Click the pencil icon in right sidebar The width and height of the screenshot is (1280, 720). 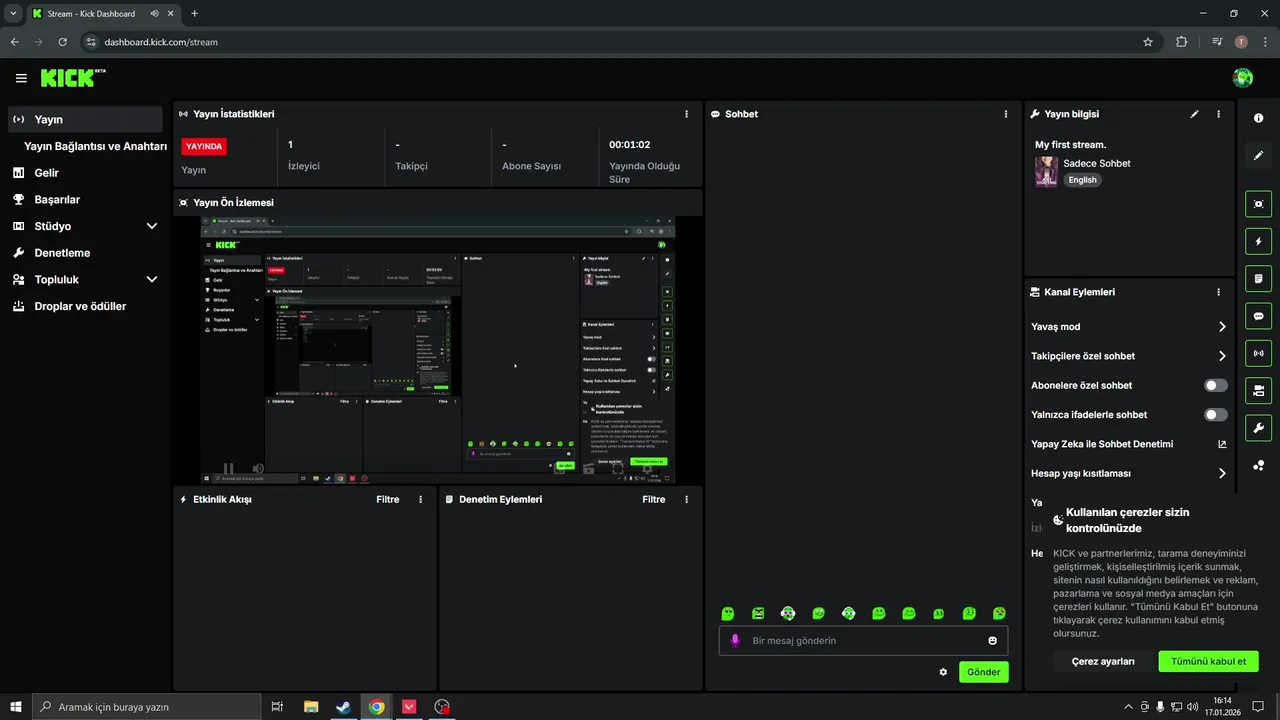pyautogui.click(x=1258, y=155)
